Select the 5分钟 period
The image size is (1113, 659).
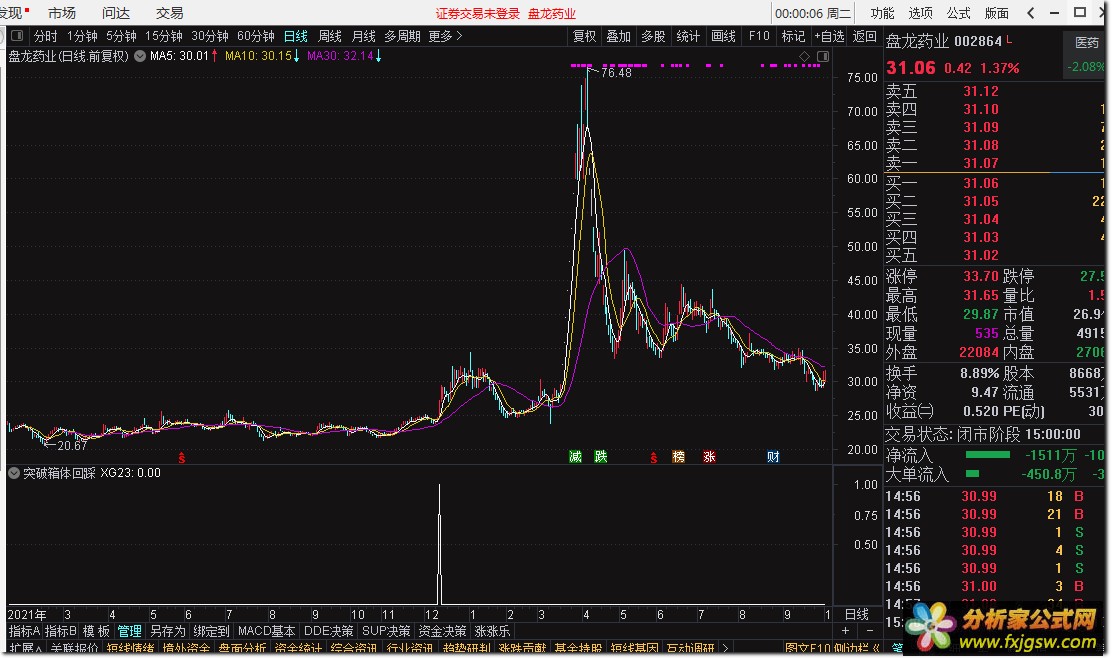pyautogui.click(x=121, y=36)
